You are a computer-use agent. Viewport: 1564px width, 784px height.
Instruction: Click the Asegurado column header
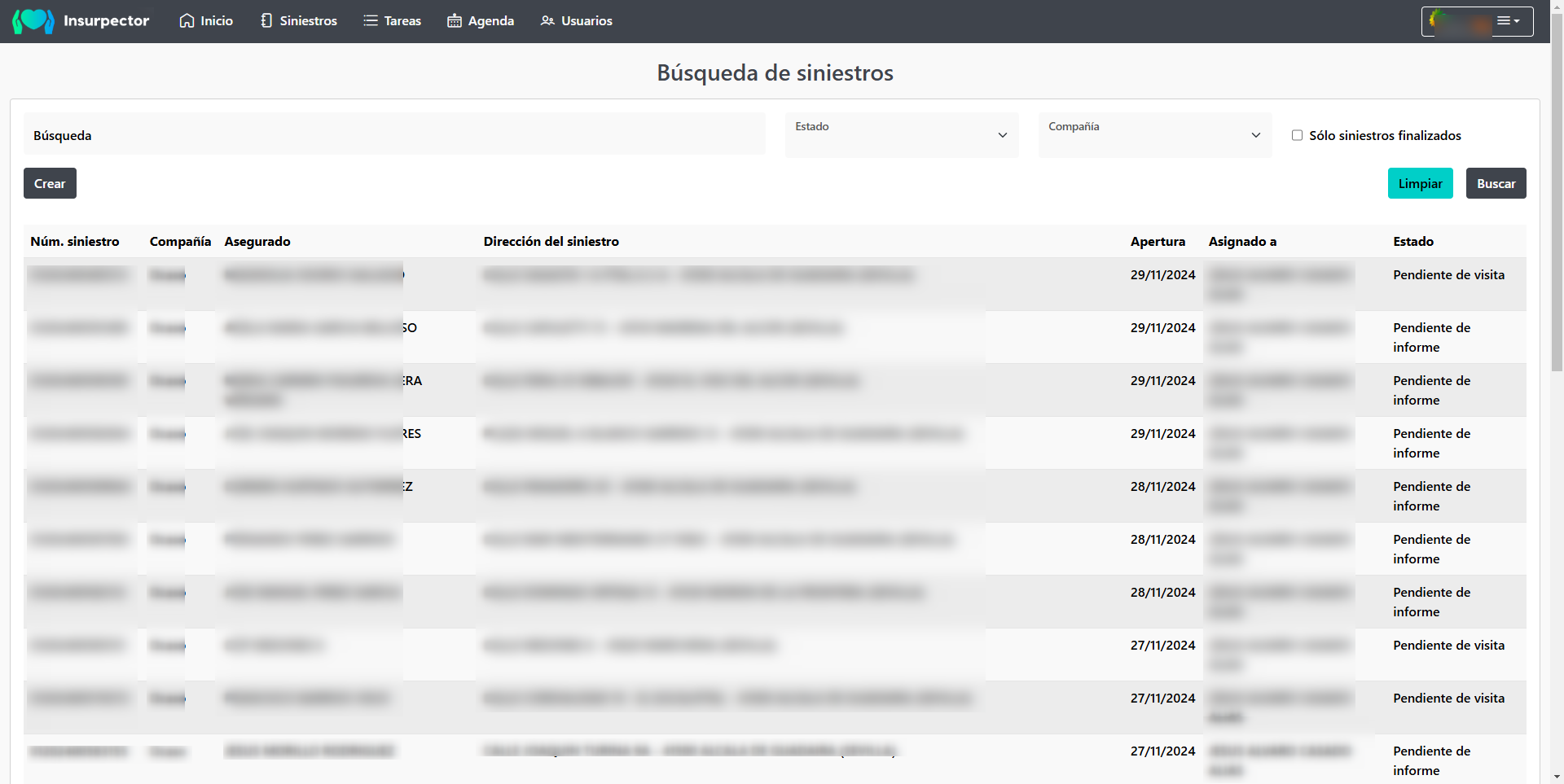(x=257, y=242)
